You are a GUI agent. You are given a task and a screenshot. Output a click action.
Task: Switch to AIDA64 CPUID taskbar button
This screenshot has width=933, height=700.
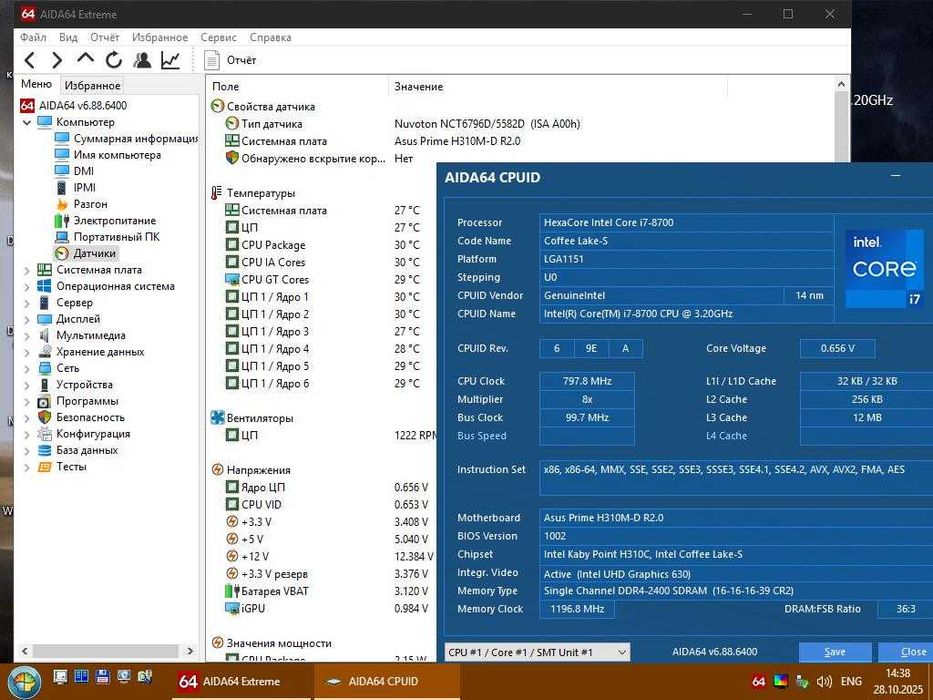386,682
